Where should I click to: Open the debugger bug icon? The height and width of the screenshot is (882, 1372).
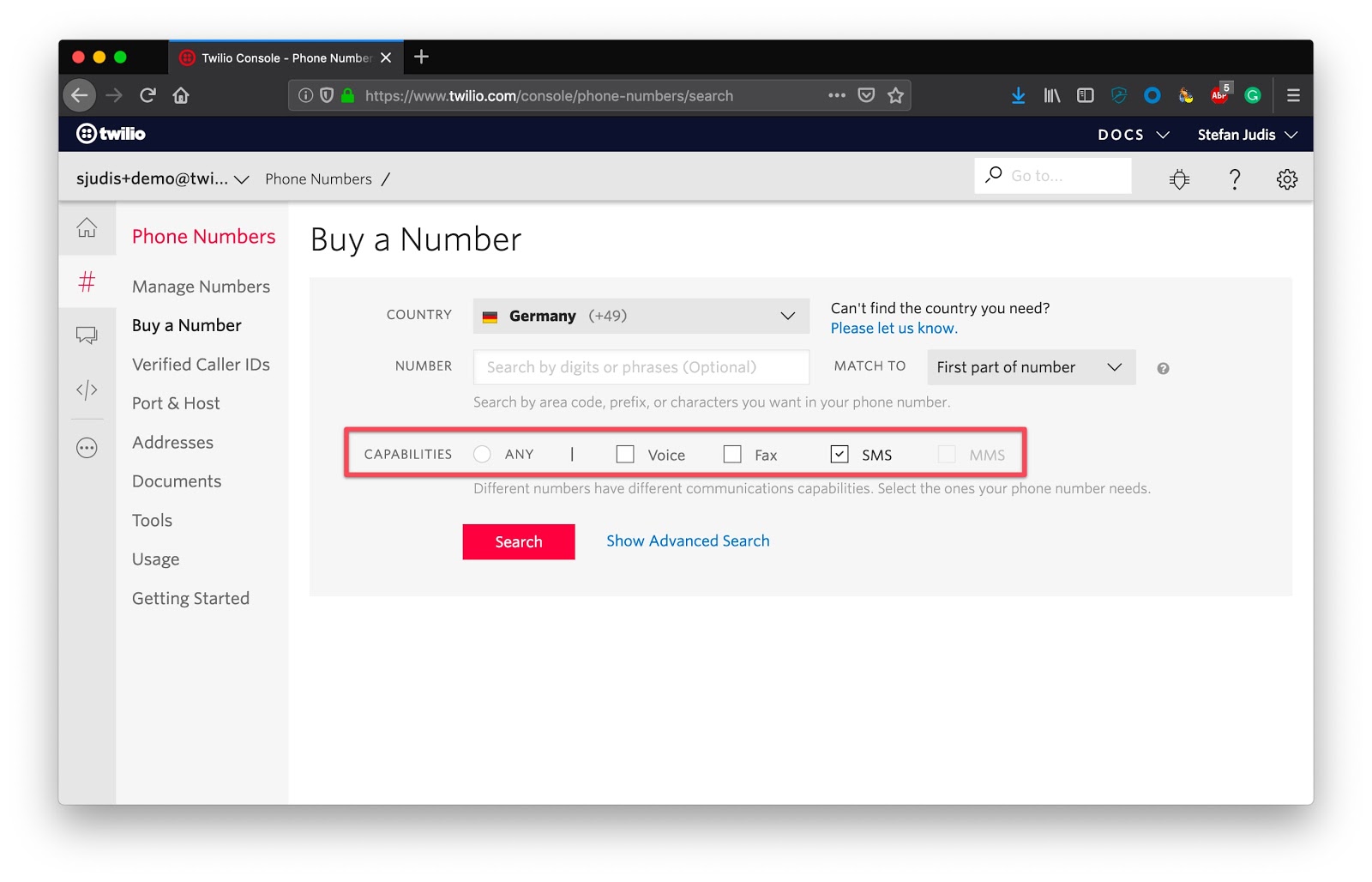[x=1180, y=179]
